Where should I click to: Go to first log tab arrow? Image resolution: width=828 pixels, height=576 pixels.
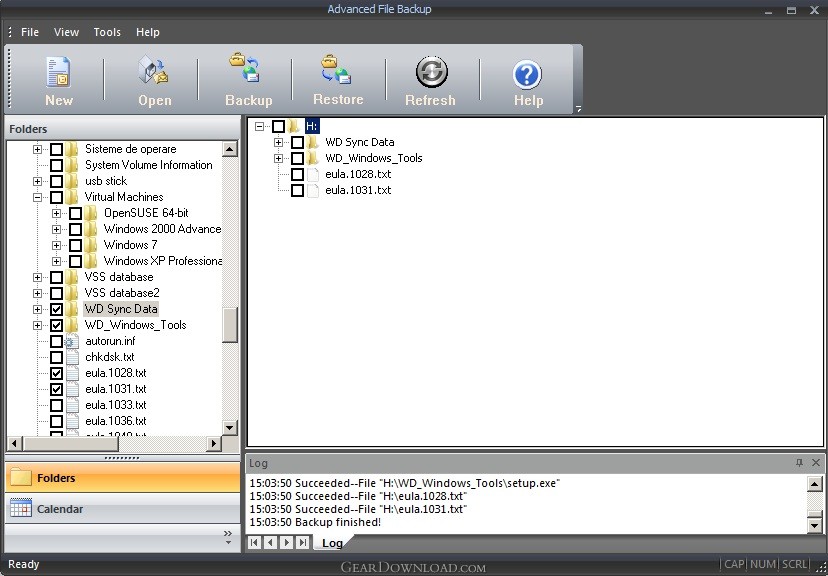(x=255, y=542)
